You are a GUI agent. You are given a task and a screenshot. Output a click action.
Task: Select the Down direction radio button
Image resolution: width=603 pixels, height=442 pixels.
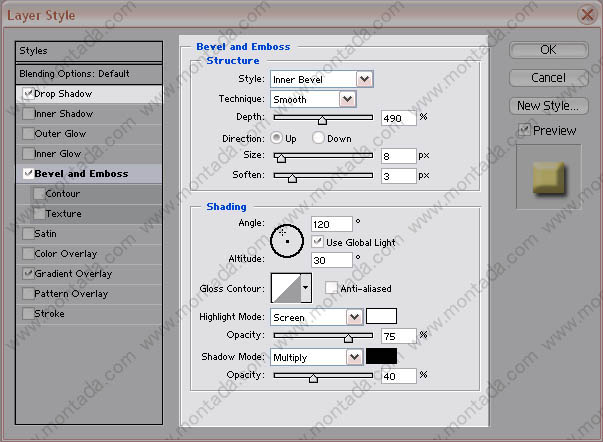pos(318,138)
